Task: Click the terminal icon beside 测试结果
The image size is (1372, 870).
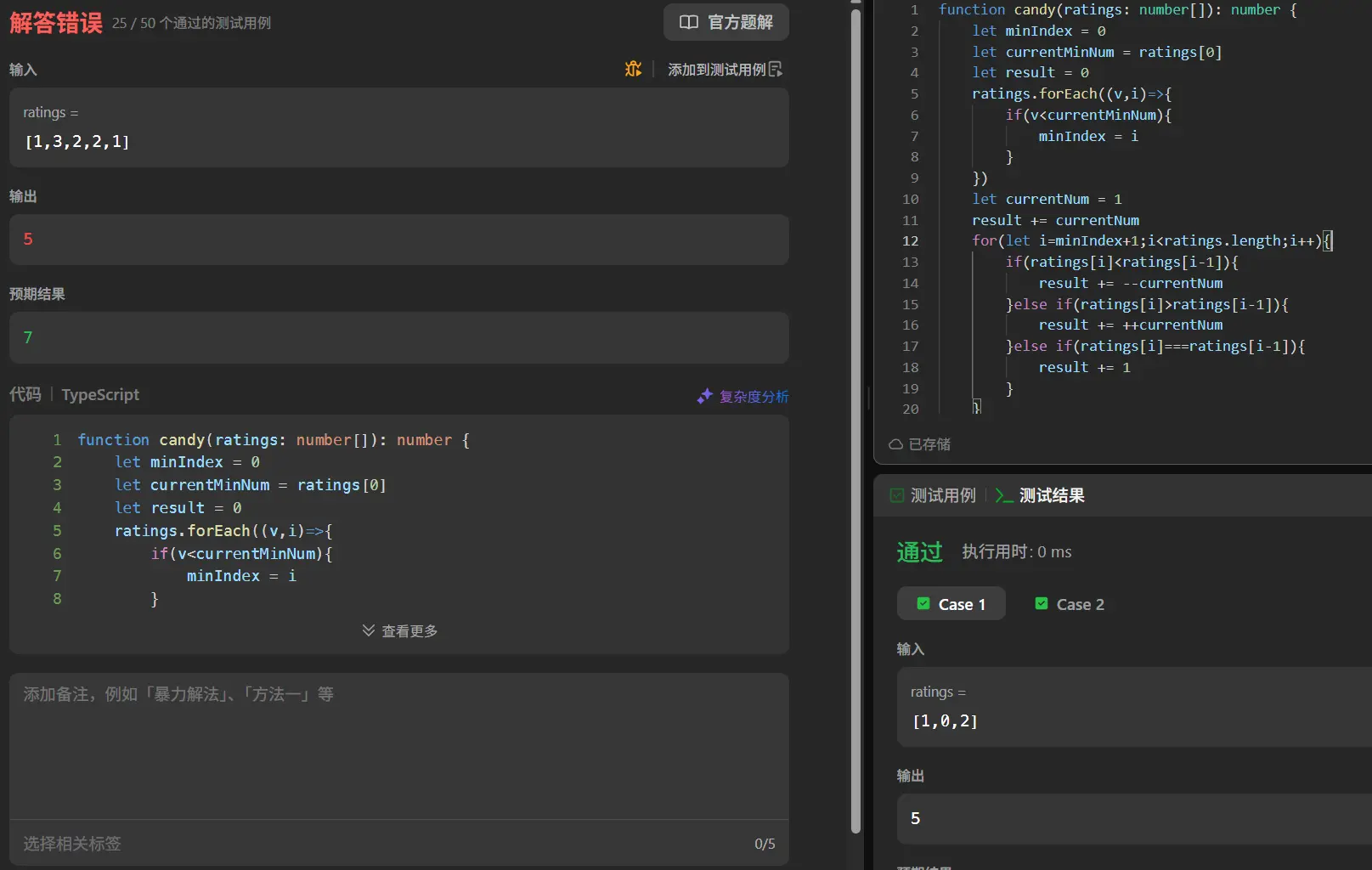Action: point(1003,495)
